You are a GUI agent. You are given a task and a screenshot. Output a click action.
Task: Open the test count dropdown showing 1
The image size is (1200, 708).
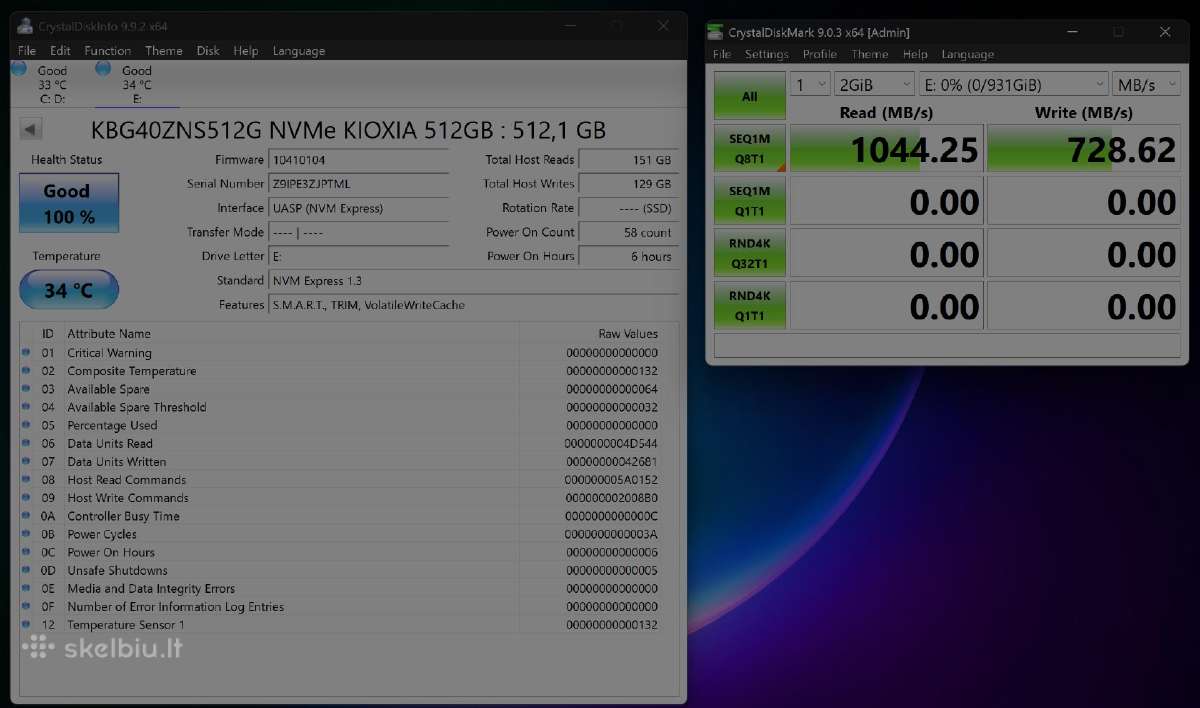tap(810, 84)
